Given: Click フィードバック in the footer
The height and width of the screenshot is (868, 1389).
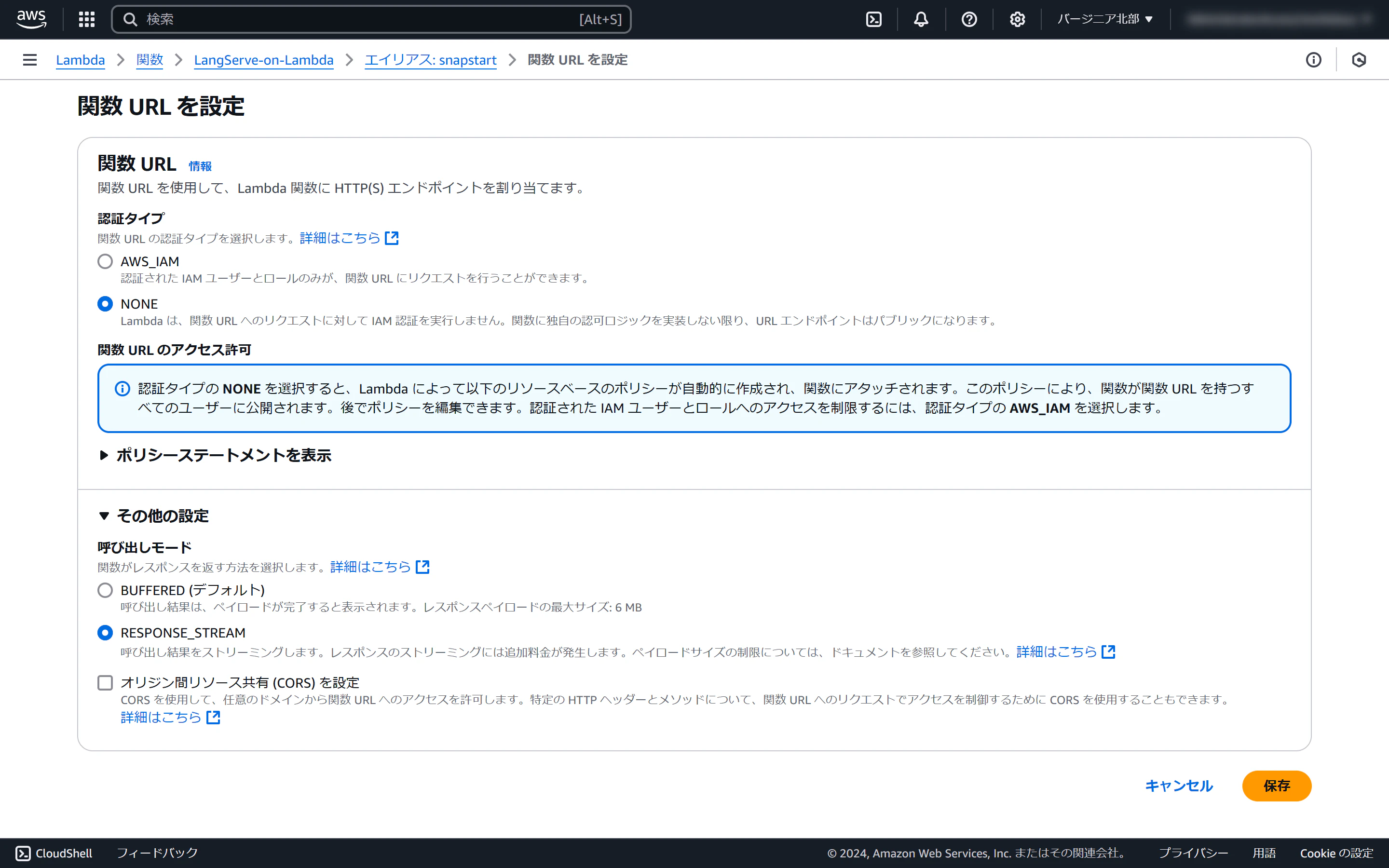Looking at the screenshot, I should coord(157,853).
